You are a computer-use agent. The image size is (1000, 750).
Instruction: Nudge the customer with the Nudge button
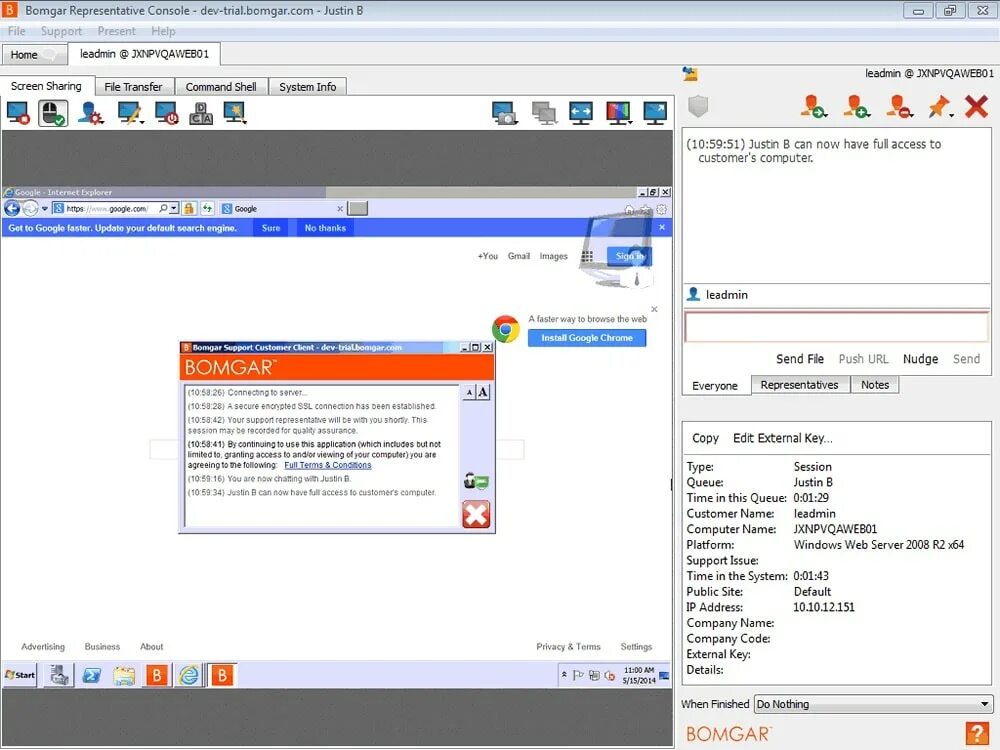[920, 359]
